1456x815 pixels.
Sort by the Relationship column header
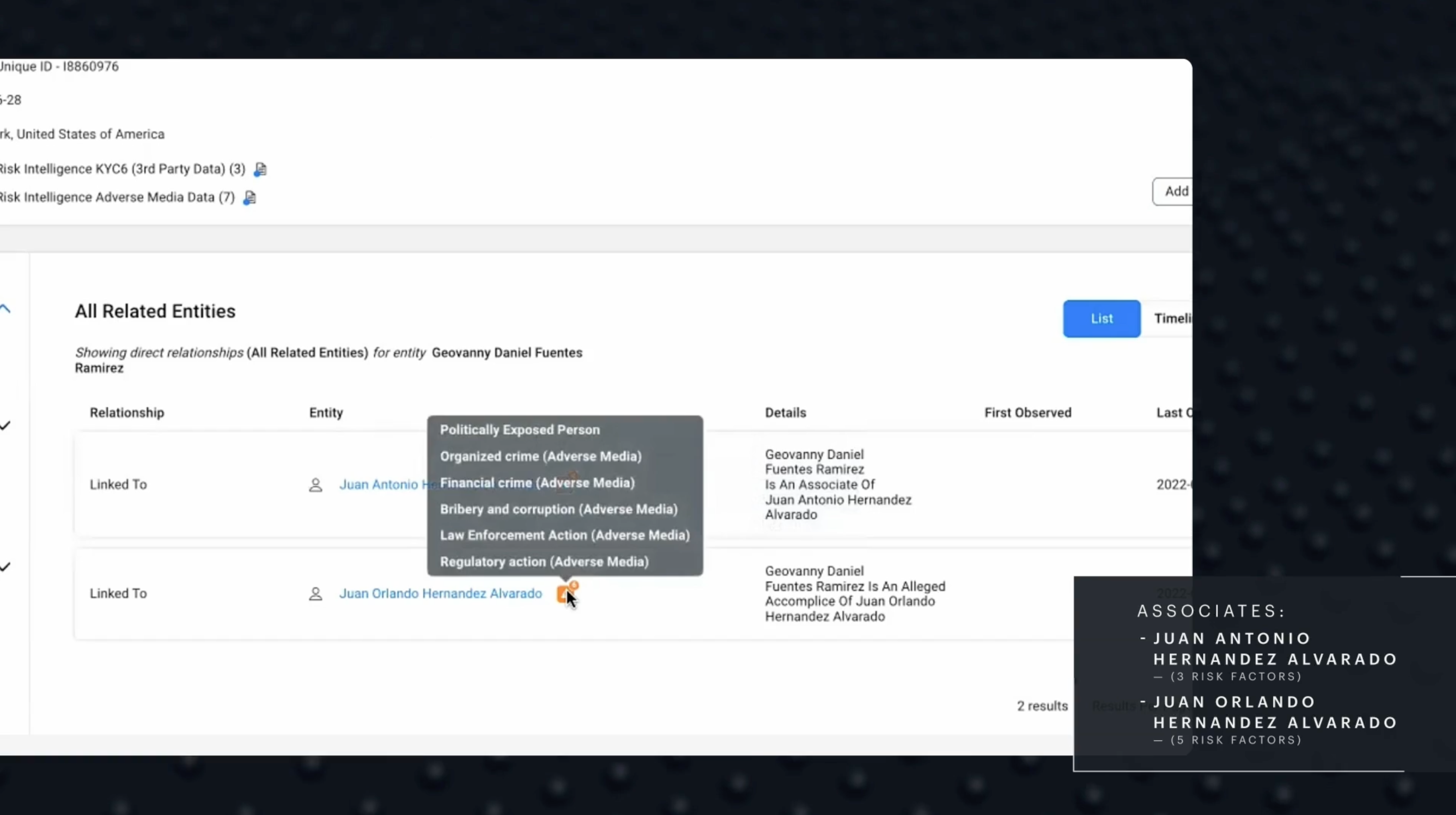pyautogui.click(x=127, y=413)
